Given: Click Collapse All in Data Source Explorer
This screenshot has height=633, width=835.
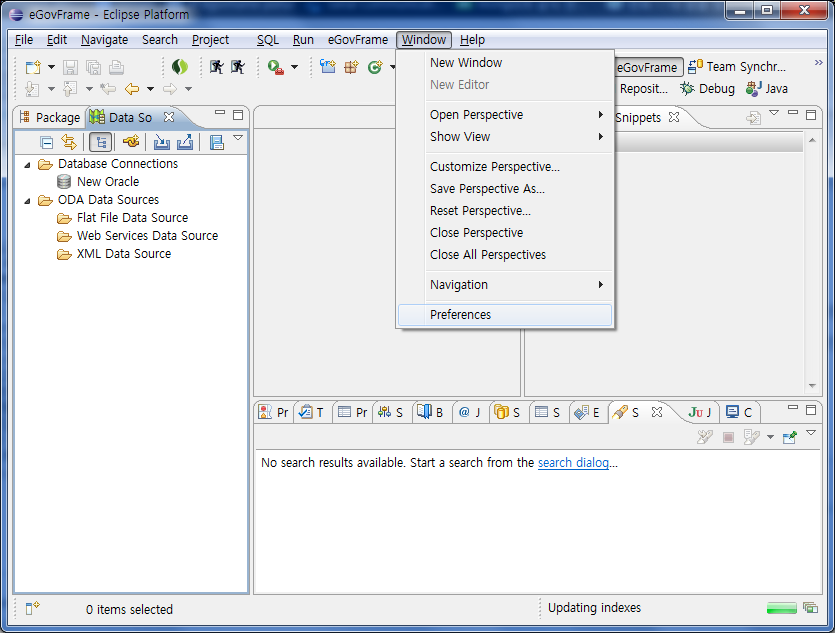Looking at the screenshot, I should 47,143.
